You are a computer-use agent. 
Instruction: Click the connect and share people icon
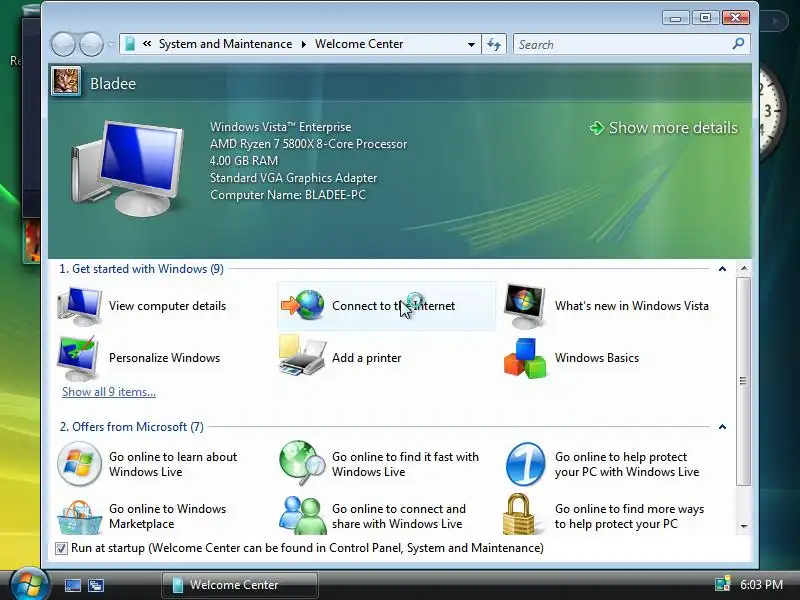point(302,515)
